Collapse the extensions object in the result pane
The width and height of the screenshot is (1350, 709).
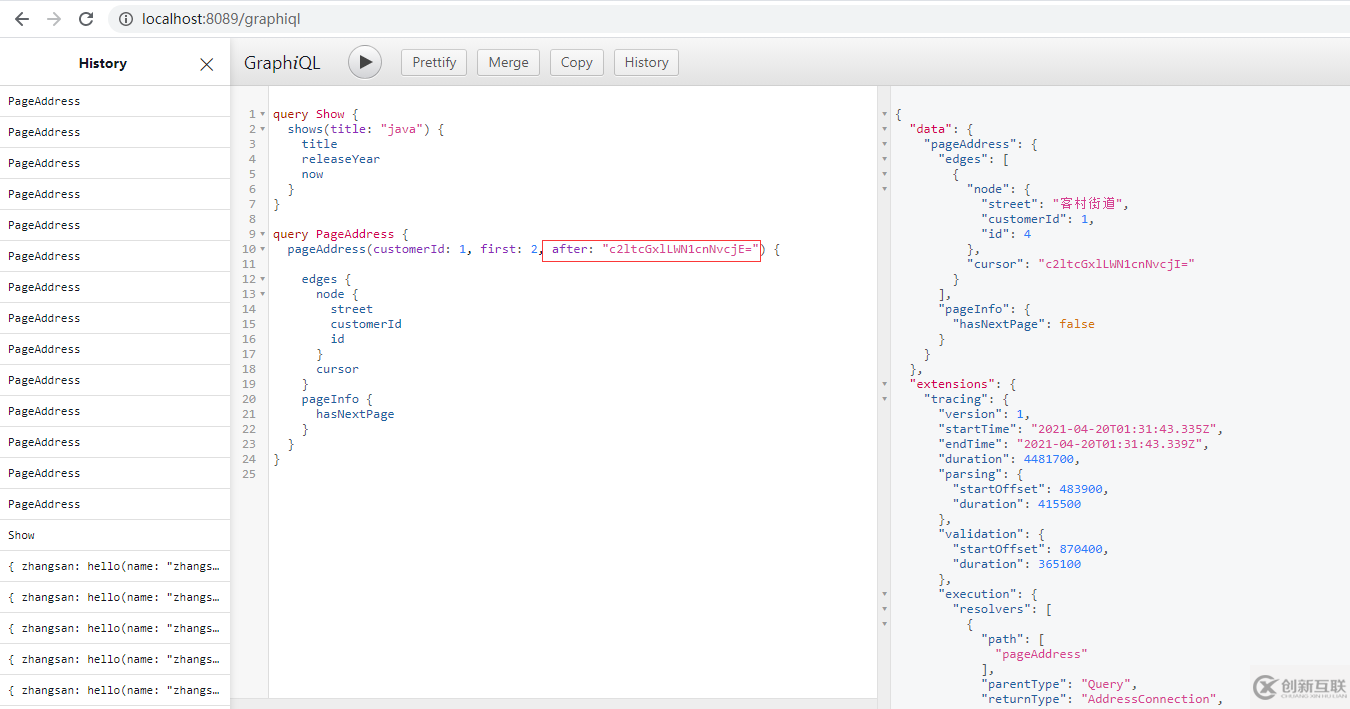(884, 384)
